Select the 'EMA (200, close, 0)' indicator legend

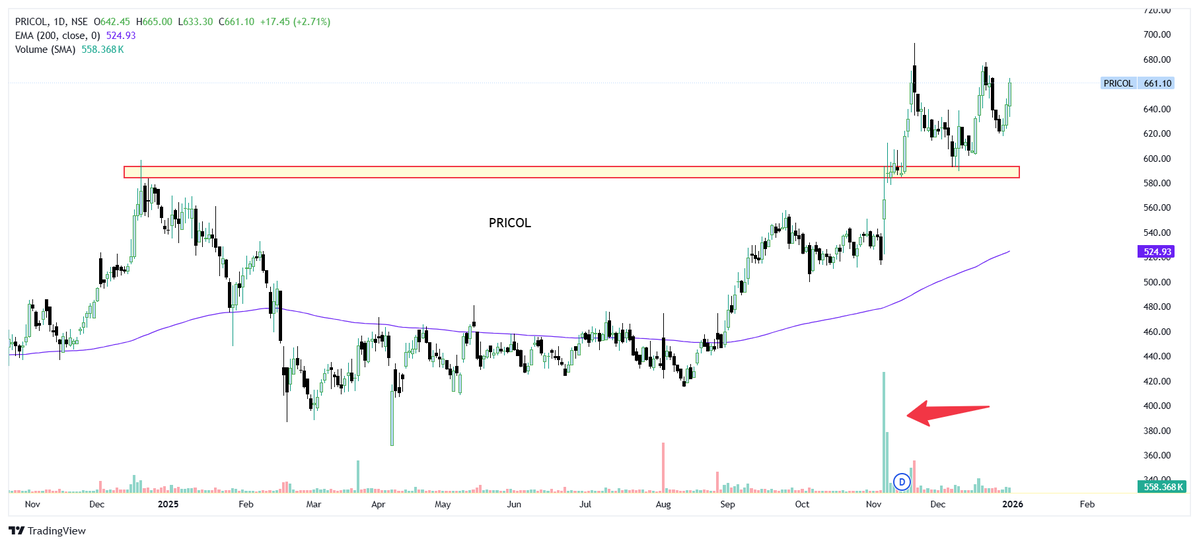pyautogui.click(x=57, y=35)
